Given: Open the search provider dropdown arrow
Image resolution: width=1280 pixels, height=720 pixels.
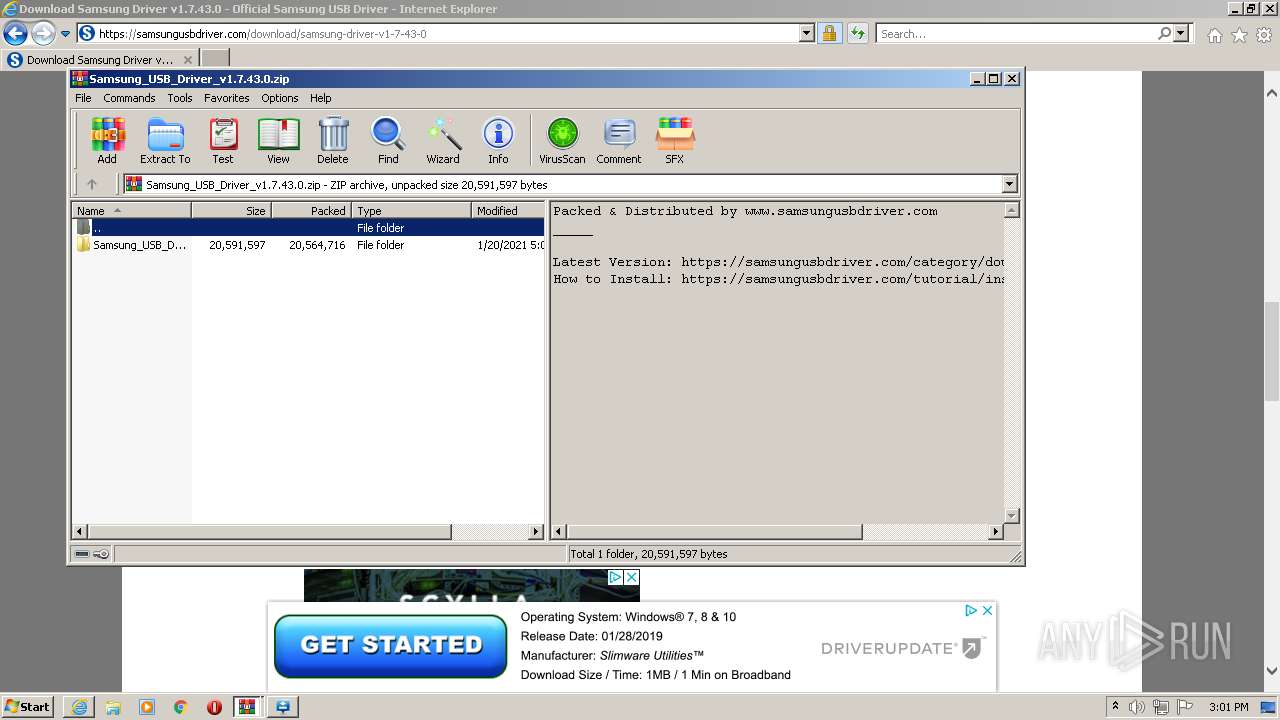Looking at the screenshot, I should [x=1182, y=34].
